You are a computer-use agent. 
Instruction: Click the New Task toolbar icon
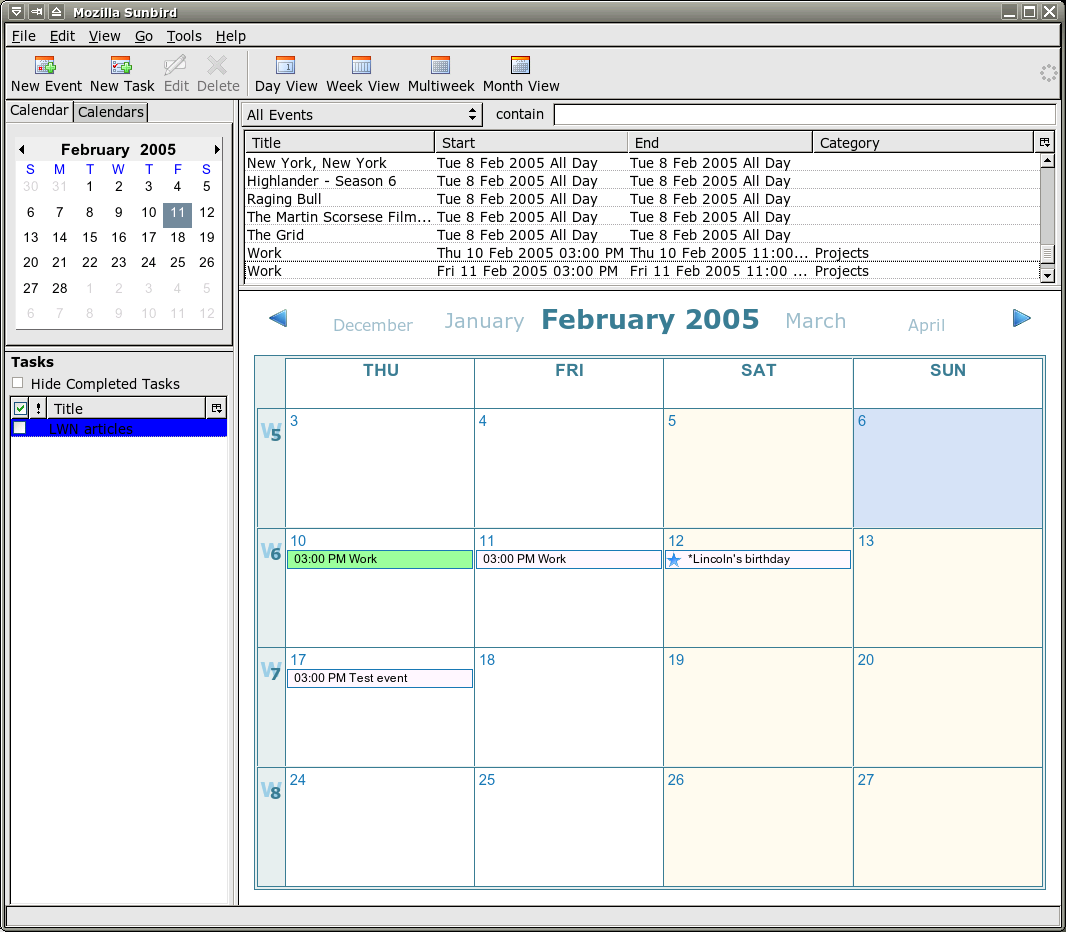122,67
